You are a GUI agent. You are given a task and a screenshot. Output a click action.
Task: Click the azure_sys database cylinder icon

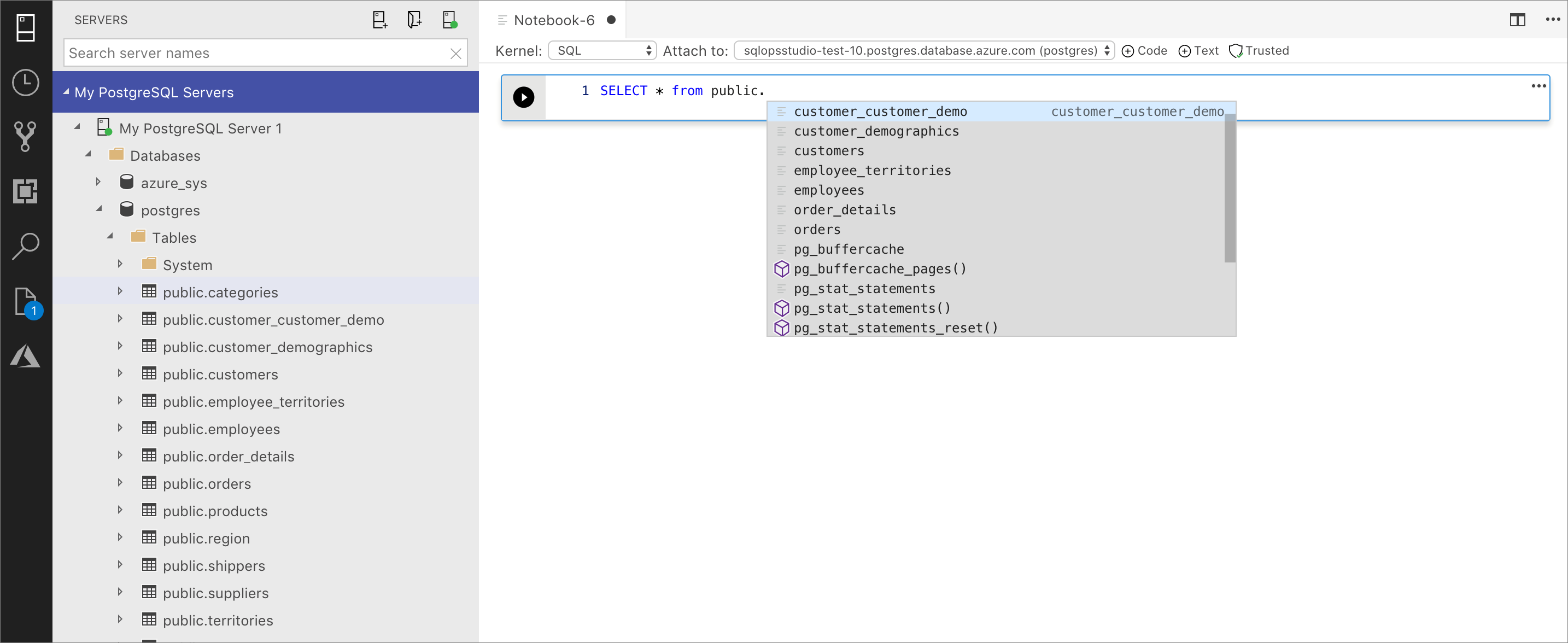tap(127, 182)
